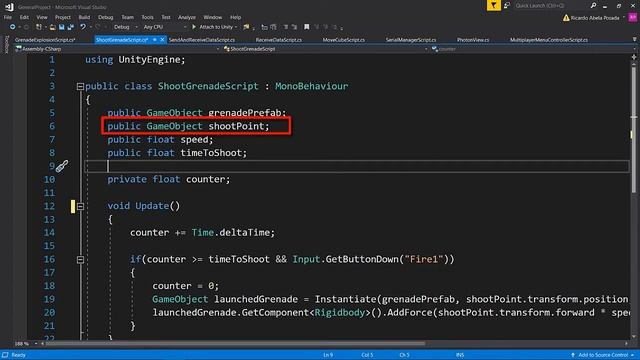
Task: Click the screwdriver quick actions icon on line 9
Action: pyautogui.click(x=62, y=166)
